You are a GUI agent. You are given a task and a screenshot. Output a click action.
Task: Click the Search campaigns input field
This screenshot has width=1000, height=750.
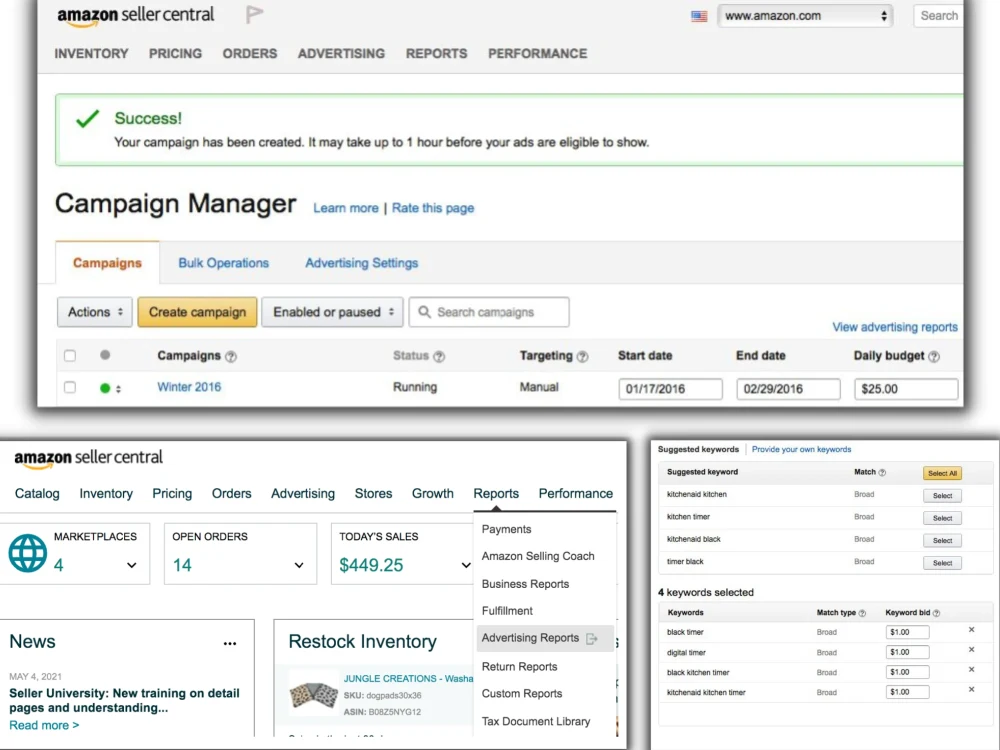[x=489, y=312]
